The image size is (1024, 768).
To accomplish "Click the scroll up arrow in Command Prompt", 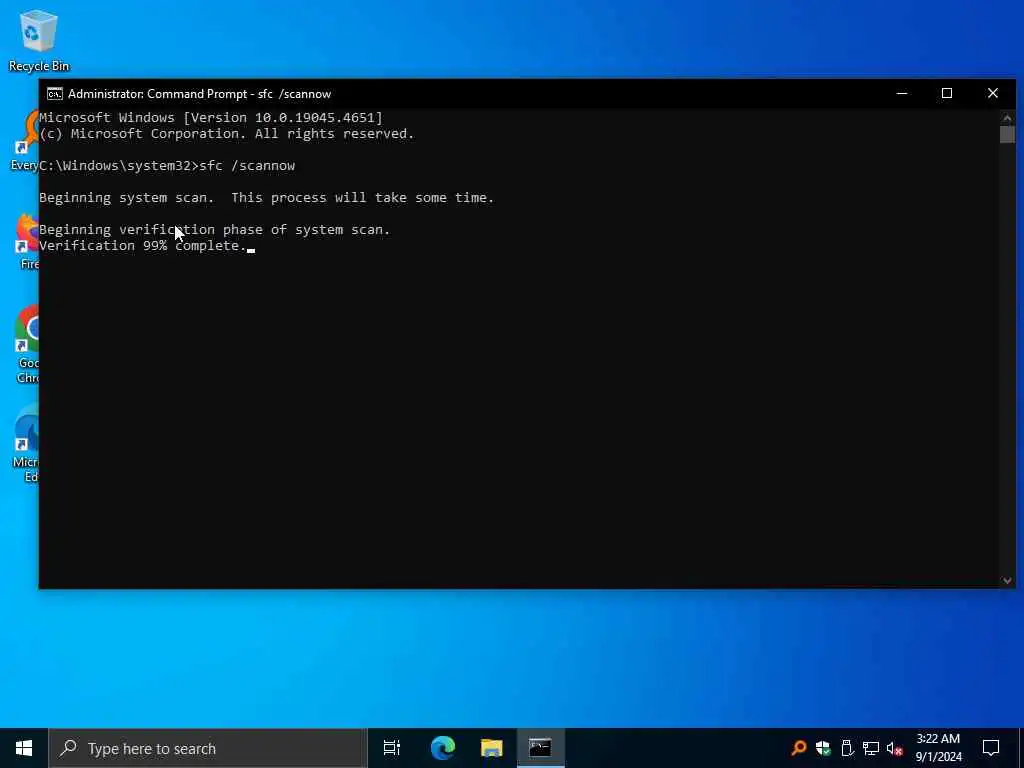I will click(1006, 118).
